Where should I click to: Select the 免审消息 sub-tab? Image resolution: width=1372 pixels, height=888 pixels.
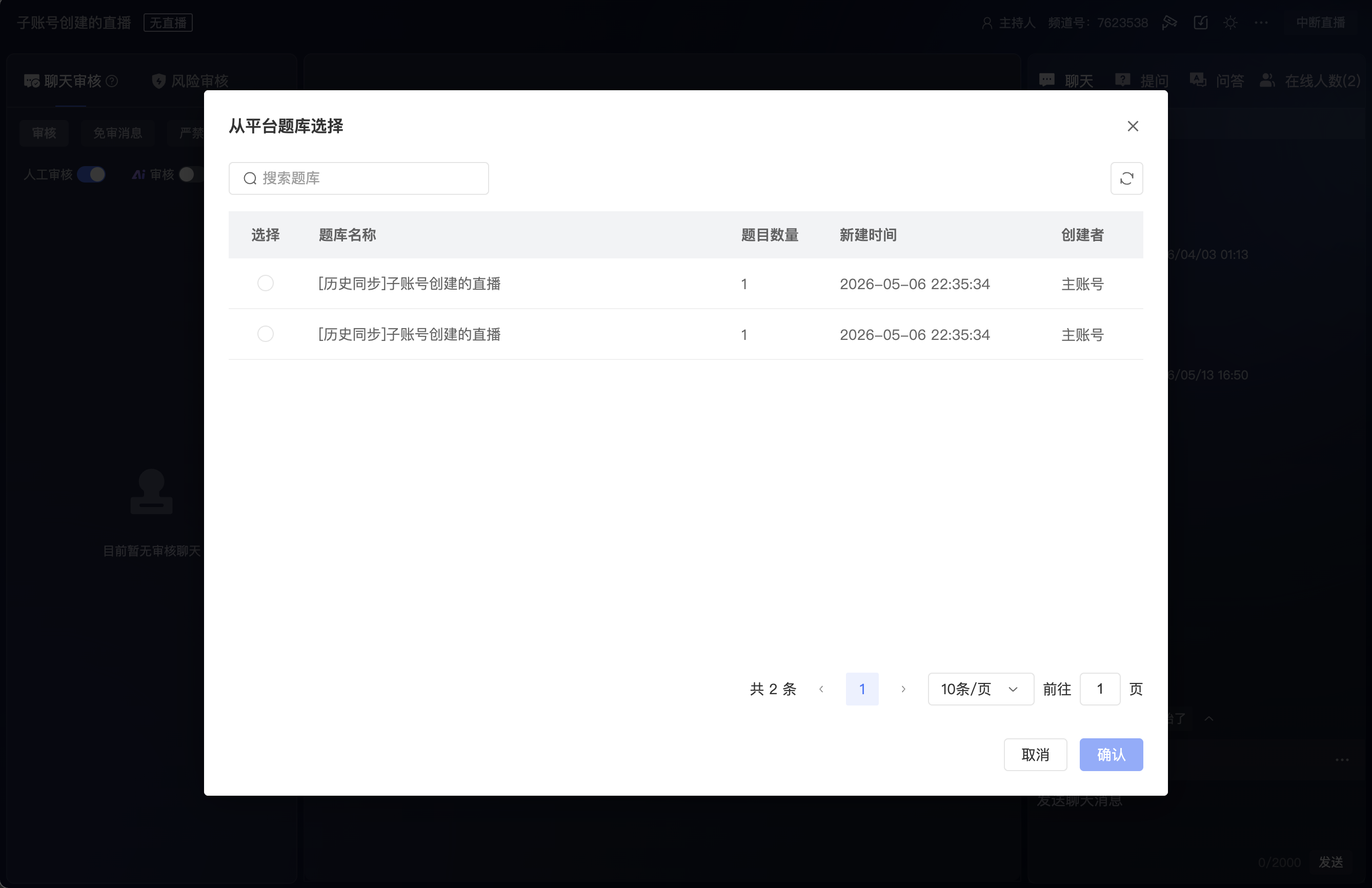(x=117, y=133)
